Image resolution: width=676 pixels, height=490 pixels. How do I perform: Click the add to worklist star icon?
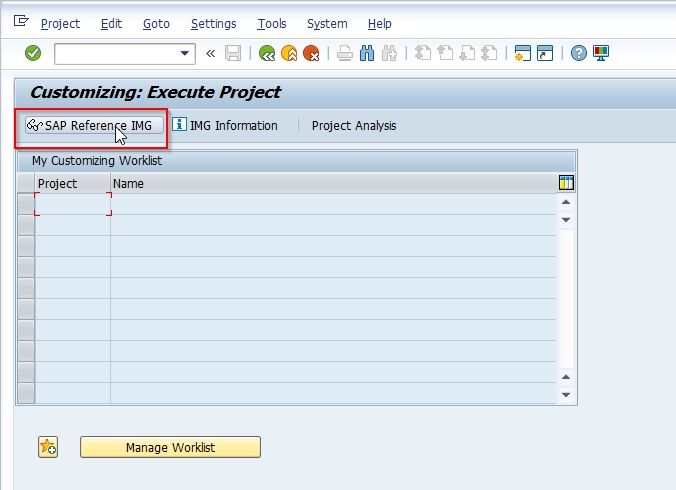(48, 447)
